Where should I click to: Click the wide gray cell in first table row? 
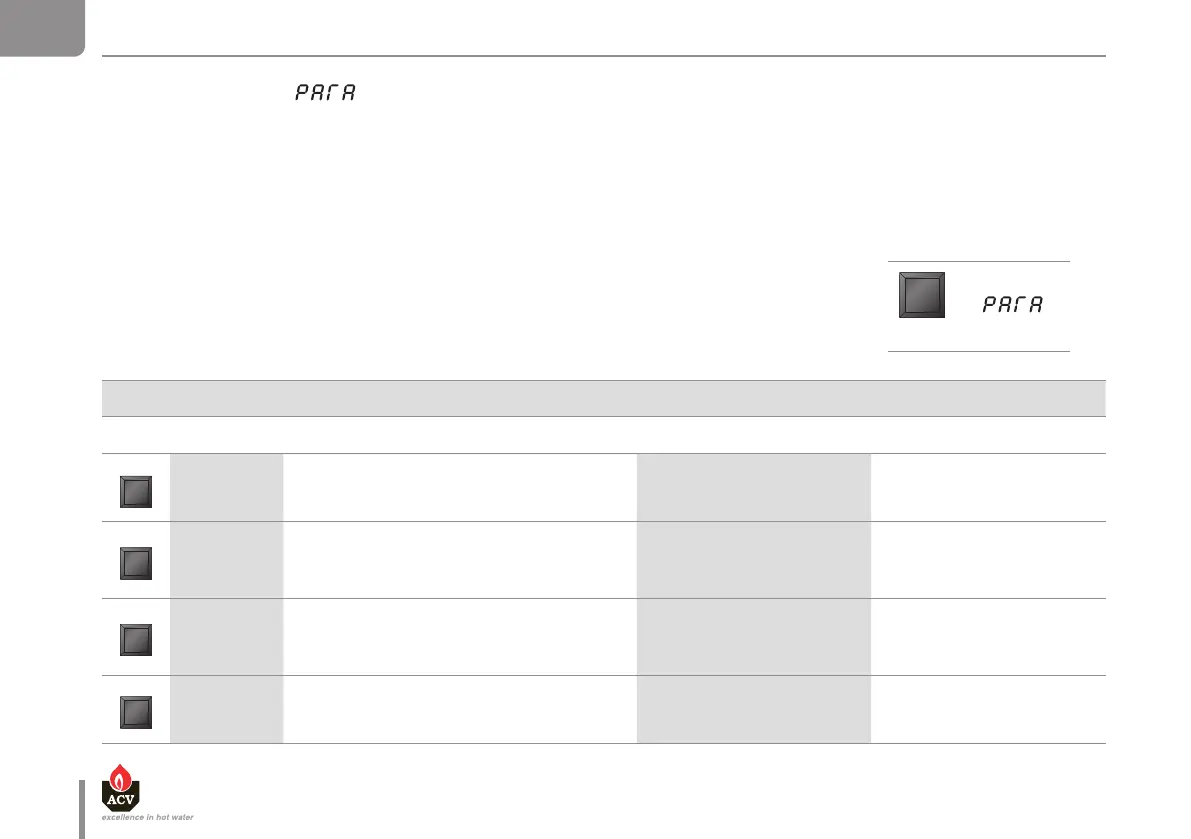click(x=754, y=487)
